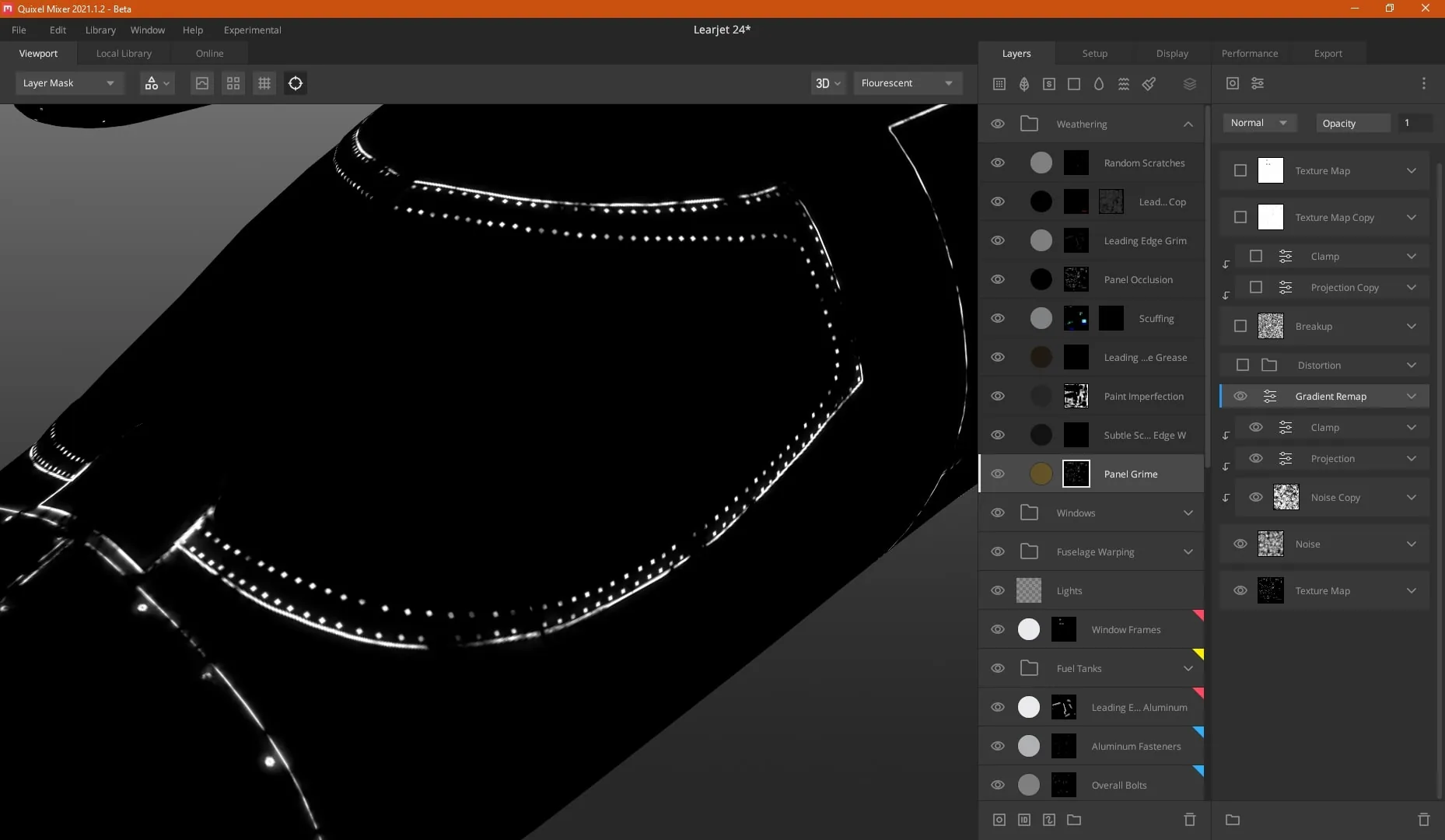
Task: Open the File menu
Action: 19,30
